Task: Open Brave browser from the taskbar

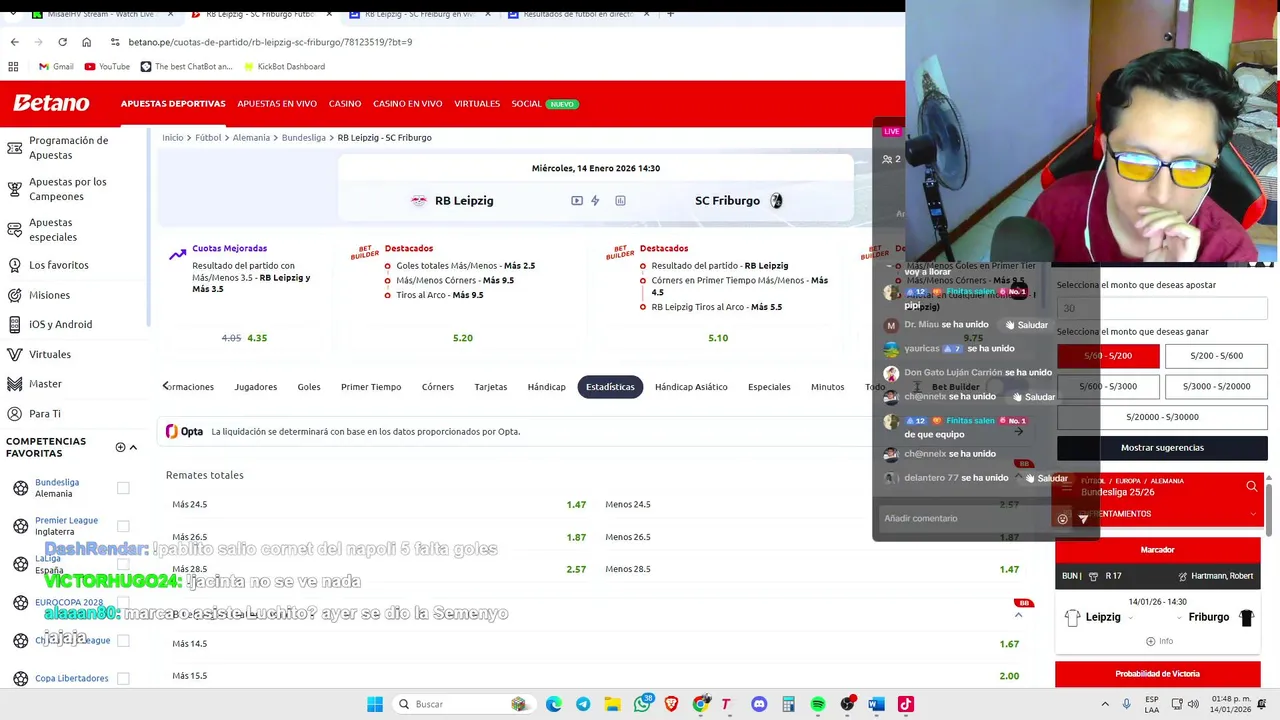Action: [x=671, y=704]
